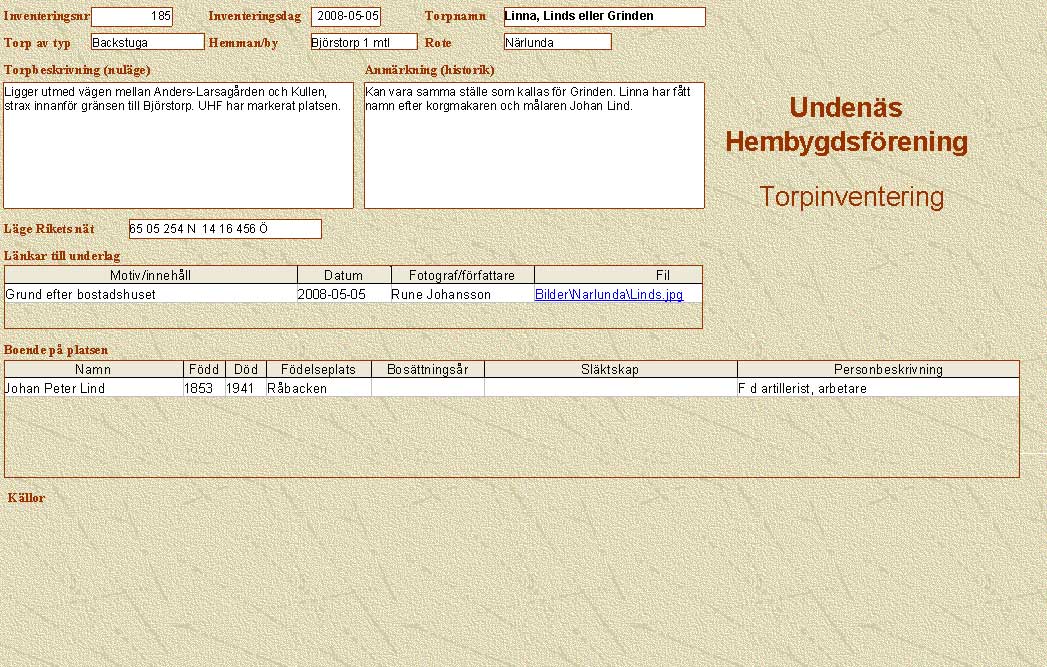Click the Torpnamn field with Linna text
The height and width of the screenshot is (667, 1047).
(x=604, y=17)
